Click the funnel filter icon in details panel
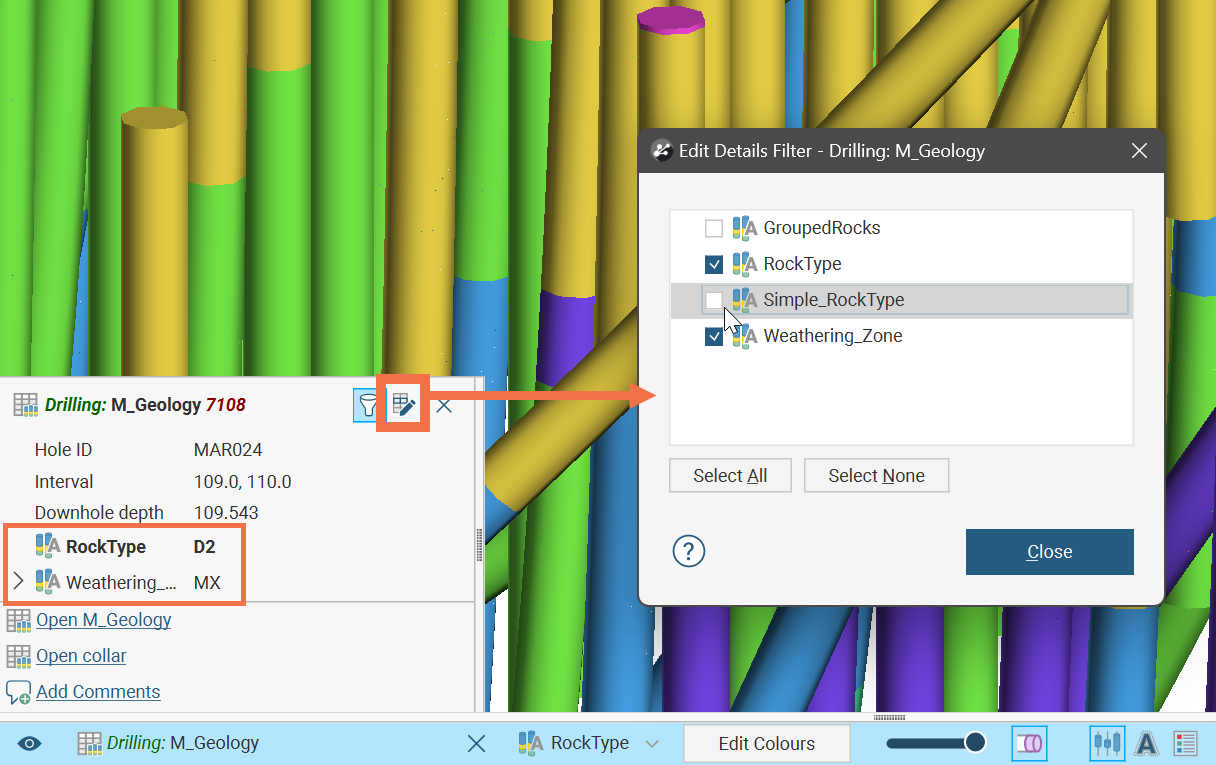This screenshot has height=765, width=1216. [x=368, y=405]
